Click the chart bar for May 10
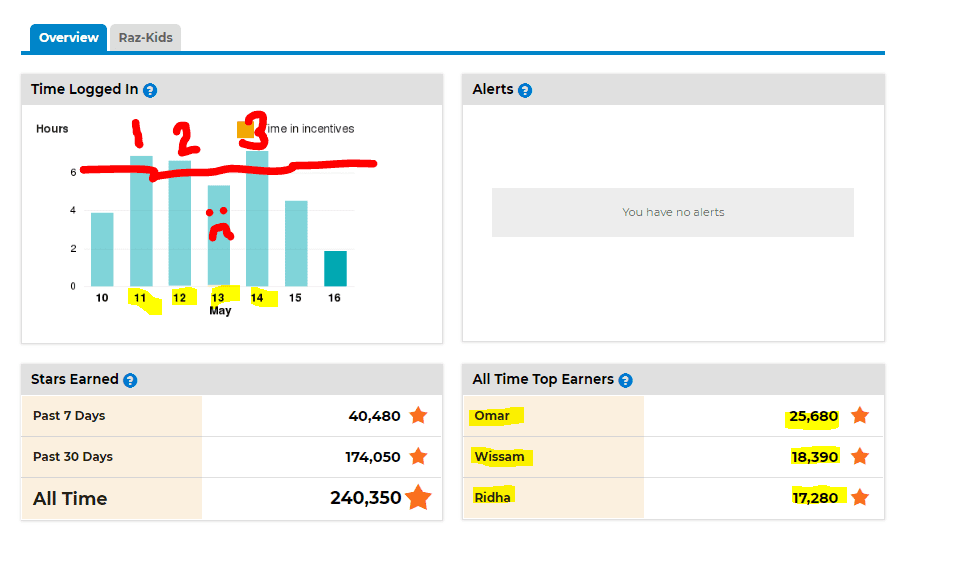965x575 pixels. click(x=102, y=249)
